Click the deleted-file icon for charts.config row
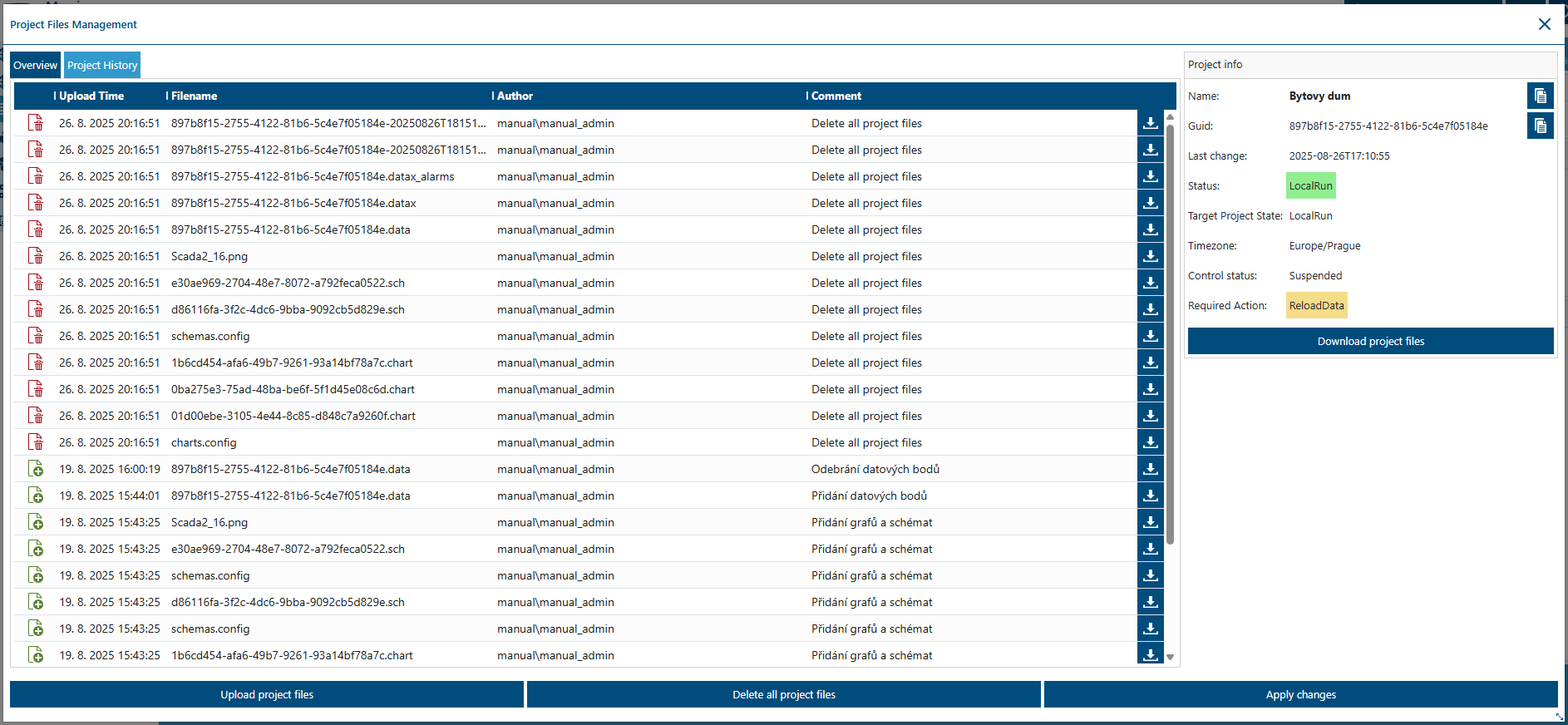This screenshot has height=725, width=1568. point(36,442)
